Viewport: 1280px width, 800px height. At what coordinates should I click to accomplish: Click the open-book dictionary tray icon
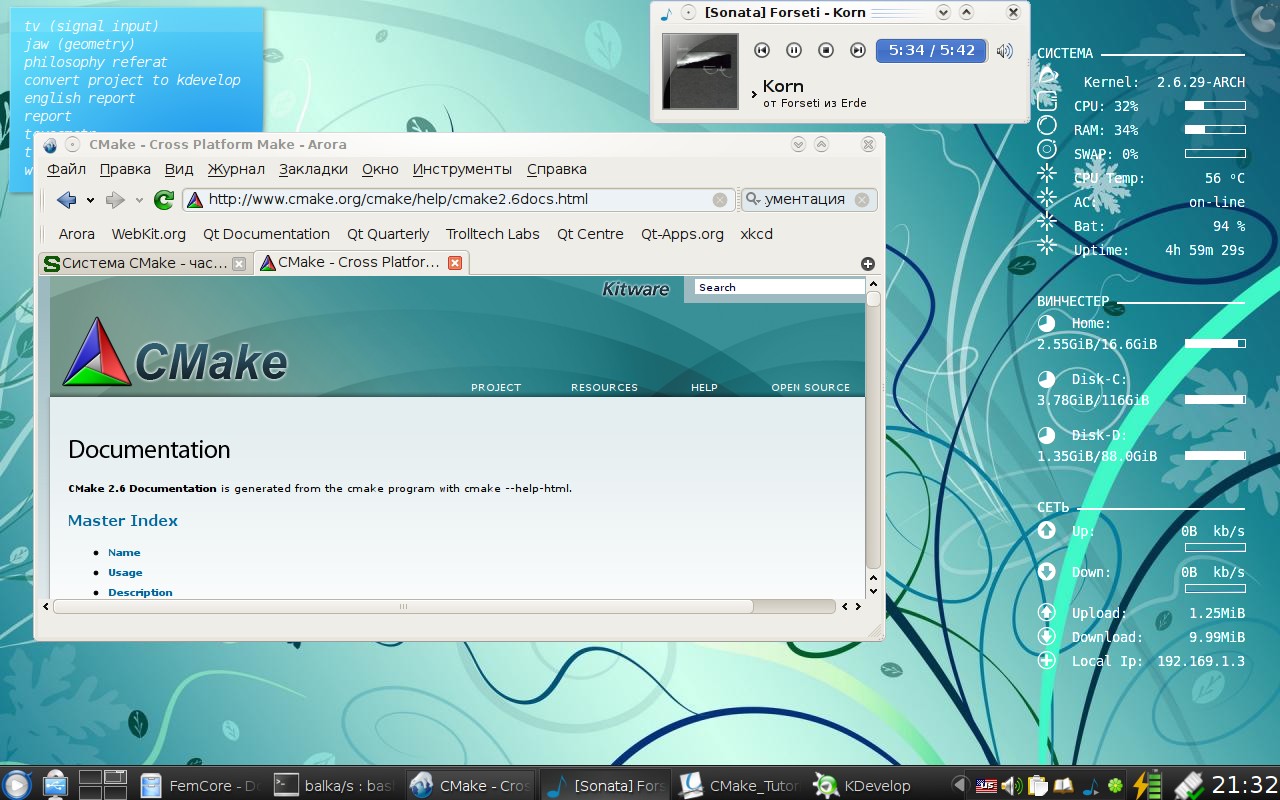(1063, 785)
